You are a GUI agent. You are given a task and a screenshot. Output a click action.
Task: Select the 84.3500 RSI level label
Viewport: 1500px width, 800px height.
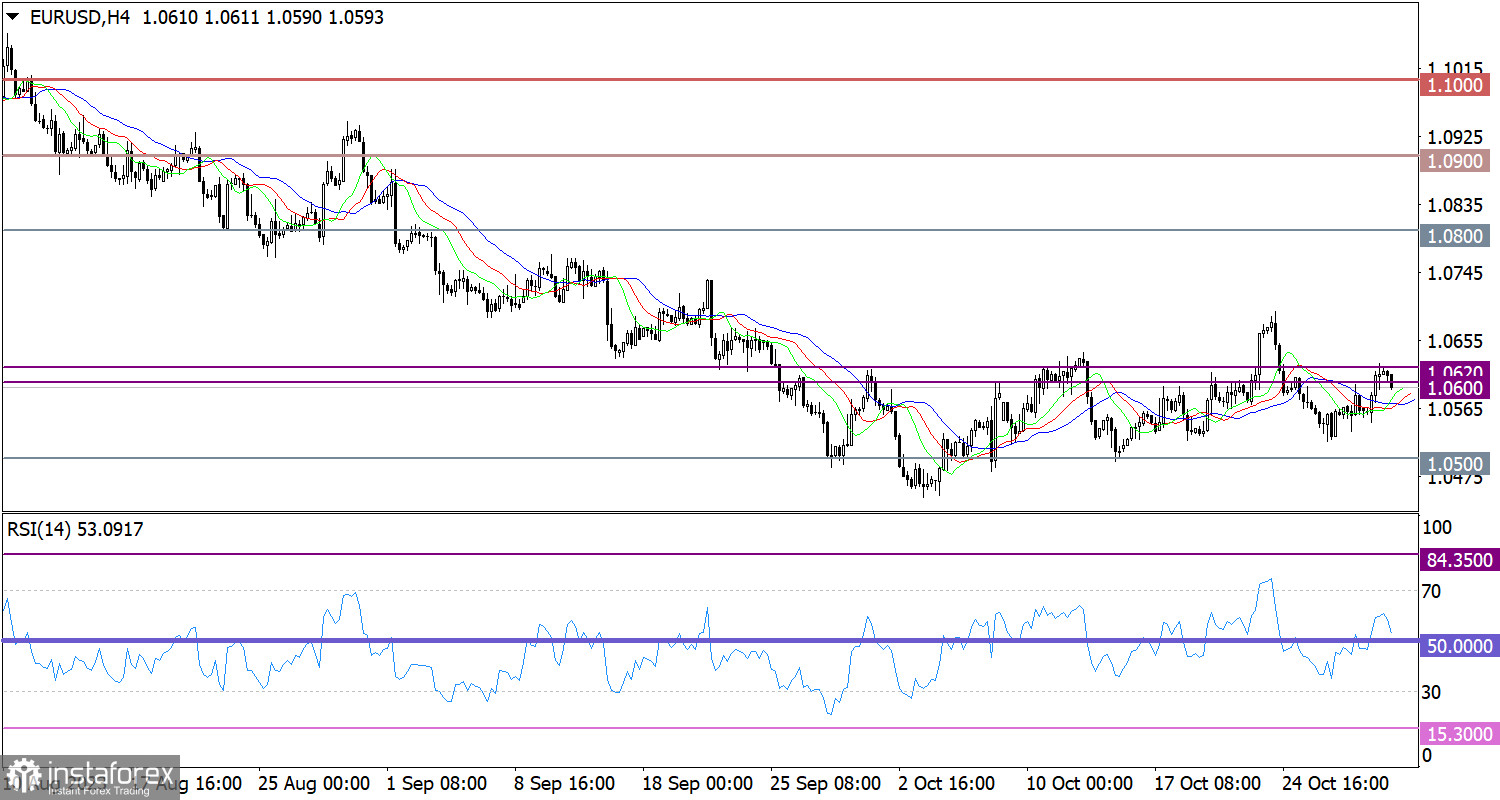pos(1459,560)
